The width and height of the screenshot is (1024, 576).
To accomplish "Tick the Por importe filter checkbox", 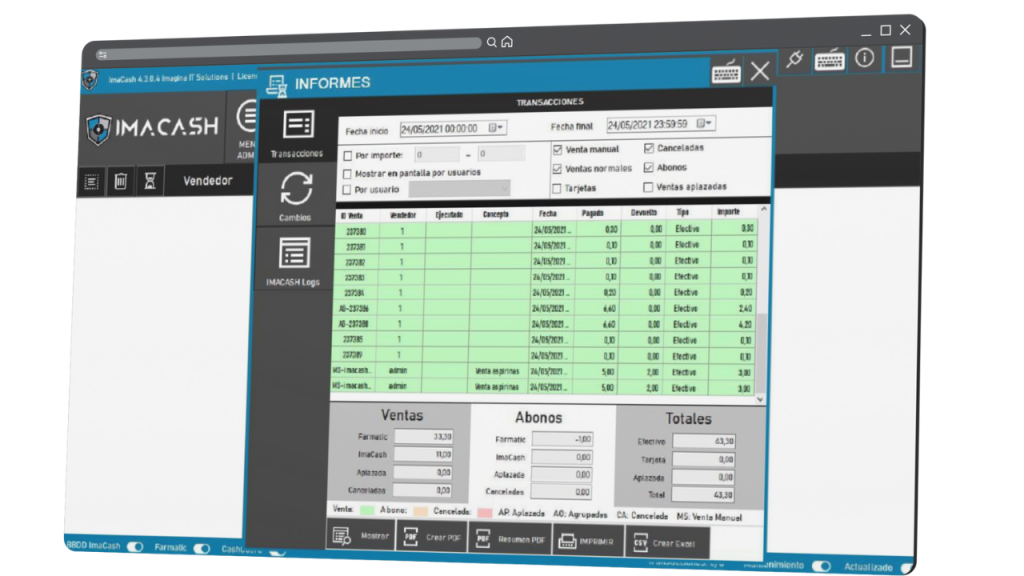I will (x=348, y=155).
